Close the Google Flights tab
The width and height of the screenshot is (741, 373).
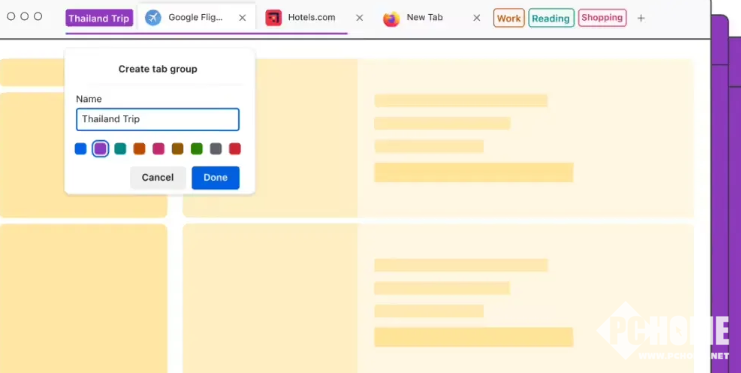pyautogui.click(x=242, y=18)
